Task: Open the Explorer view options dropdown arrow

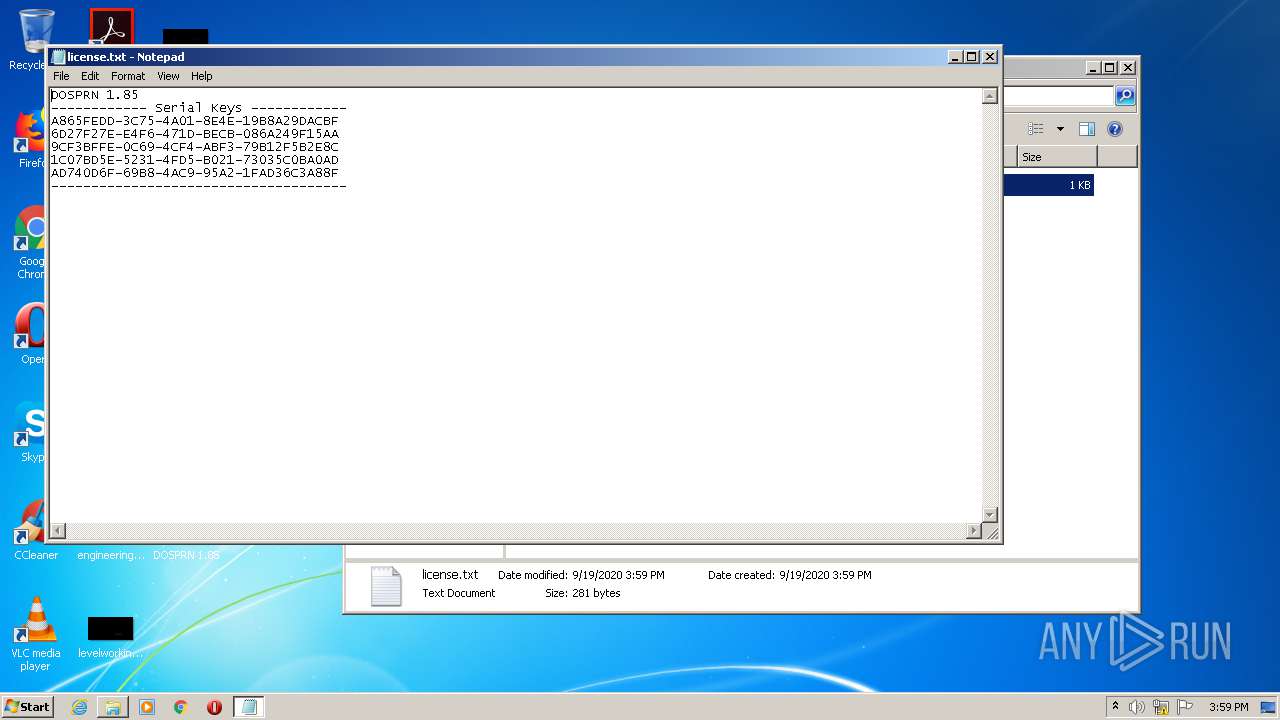Action: click(x=1060, y=129)
